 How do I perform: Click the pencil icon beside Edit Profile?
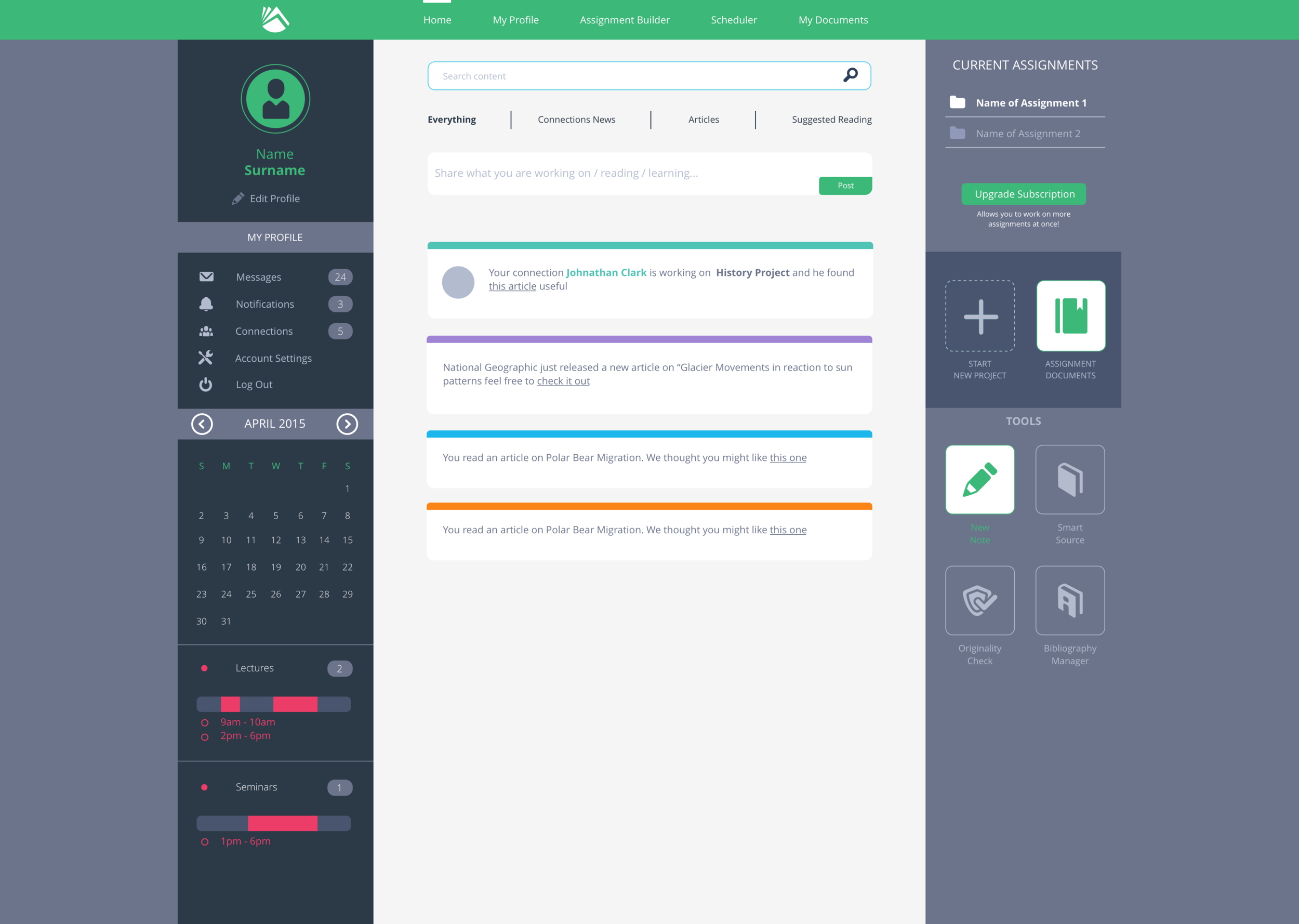238,199
